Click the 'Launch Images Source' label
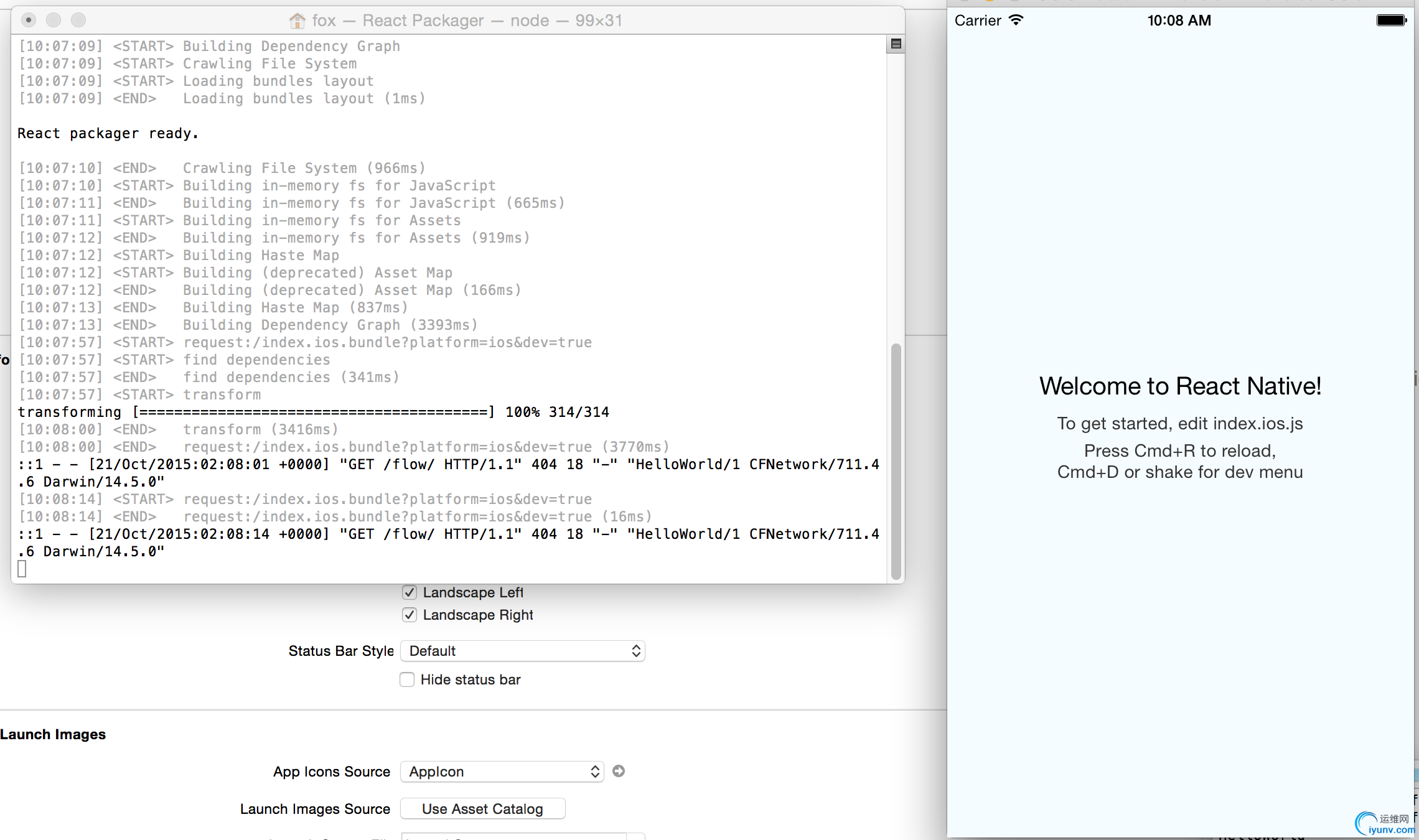Image resolution: width=1419 pixels, height=840 pixels. click(x=315, y=809)
